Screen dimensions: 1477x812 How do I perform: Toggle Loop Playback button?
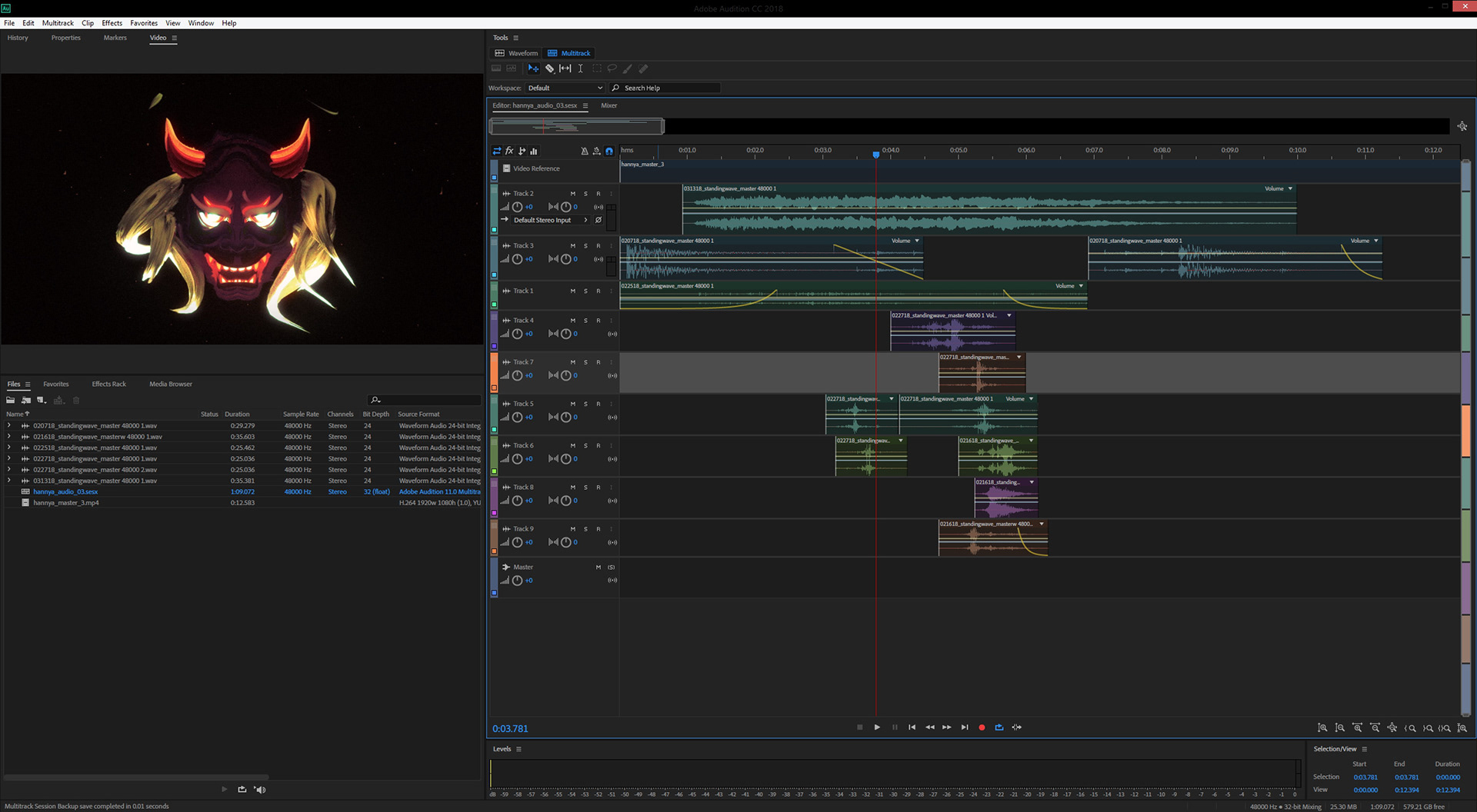(999, 727)
